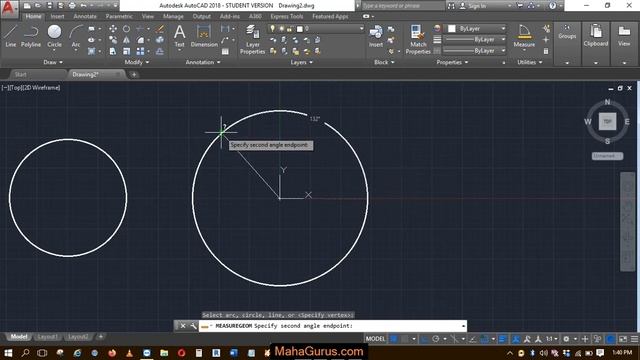Click the ViewCube TOP face
640x360 pixels.
(607, 122)
